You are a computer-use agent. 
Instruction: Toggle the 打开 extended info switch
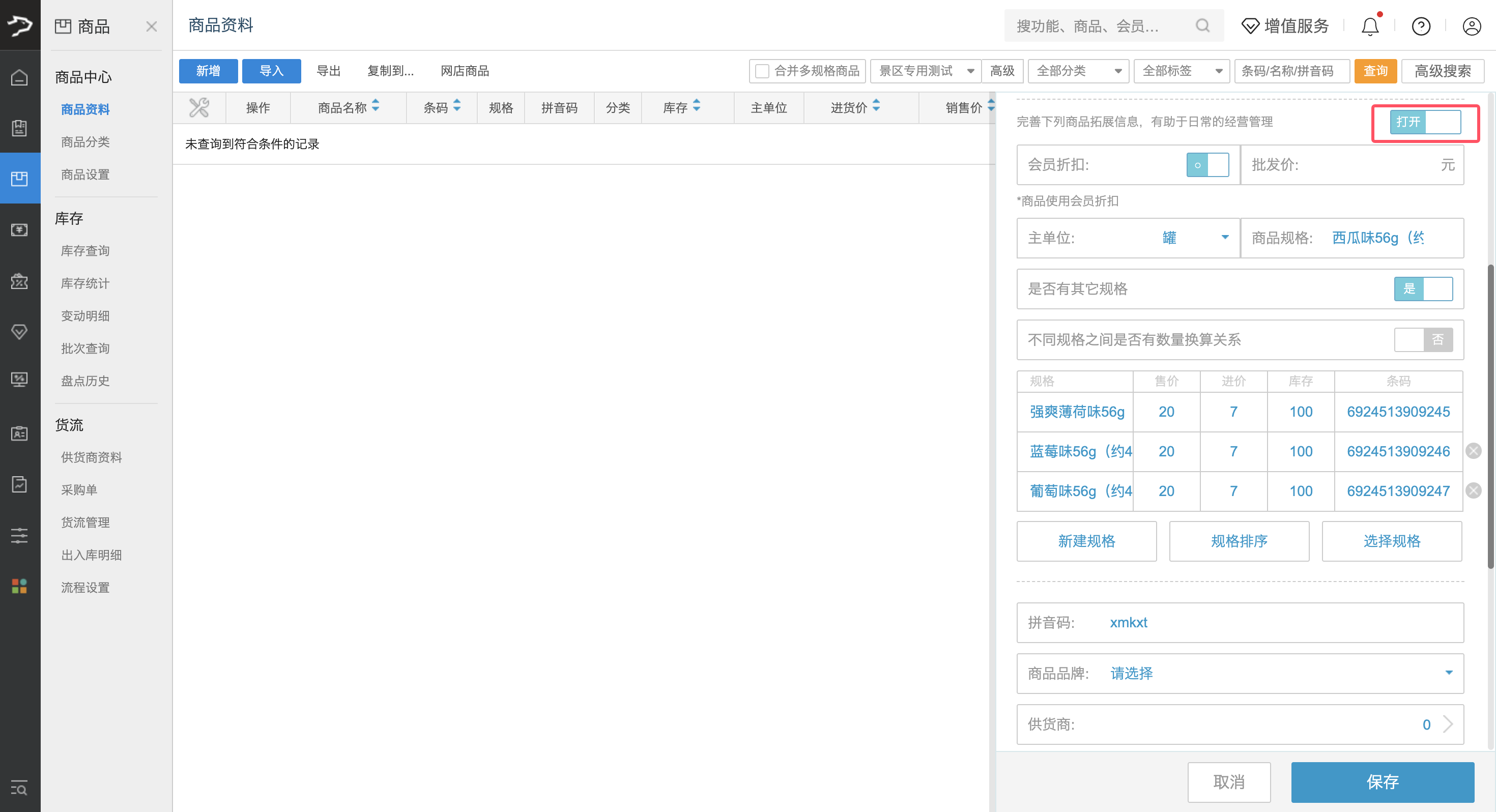point(1426,122)
